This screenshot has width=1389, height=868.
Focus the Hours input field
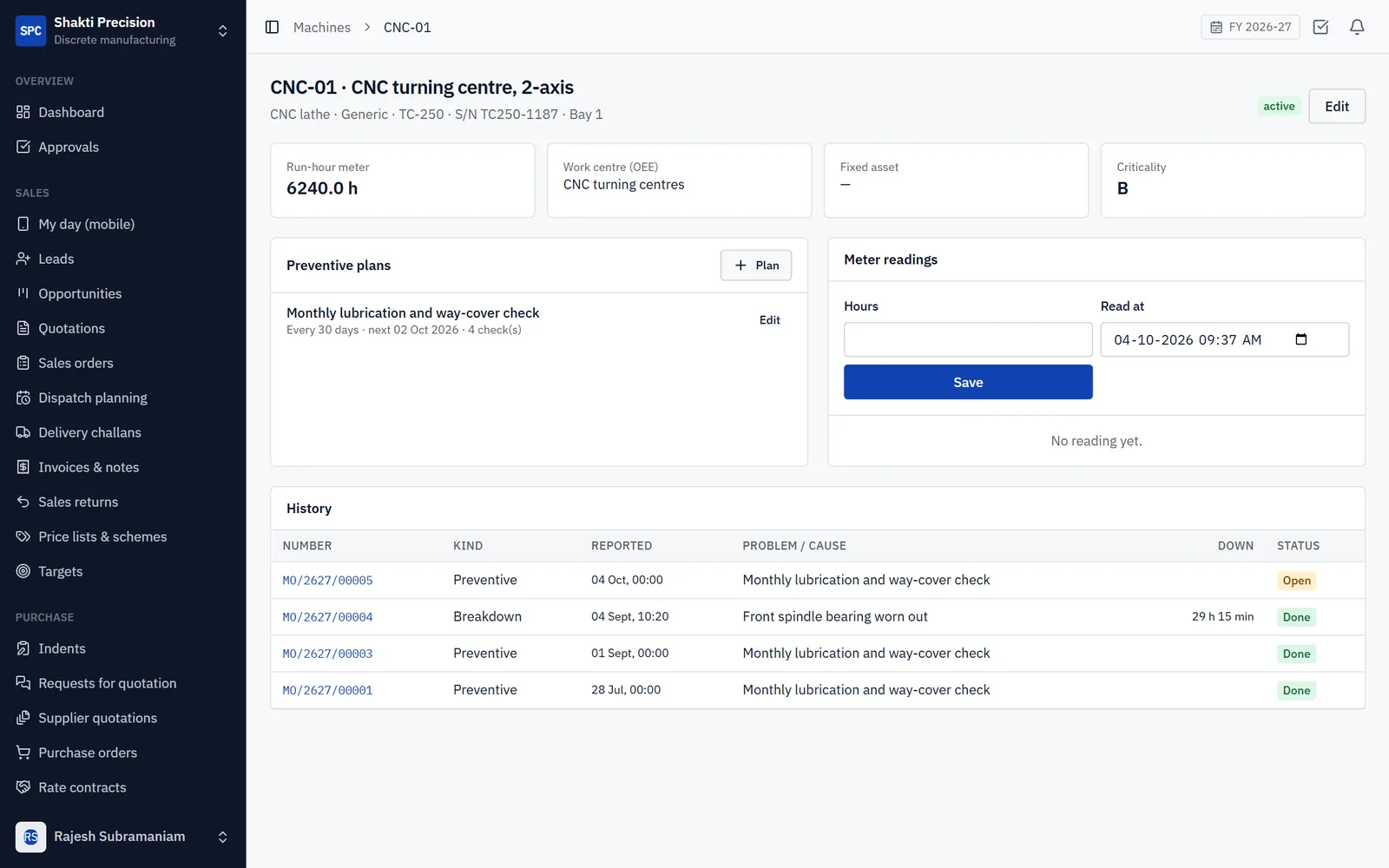tap(968, 339)
